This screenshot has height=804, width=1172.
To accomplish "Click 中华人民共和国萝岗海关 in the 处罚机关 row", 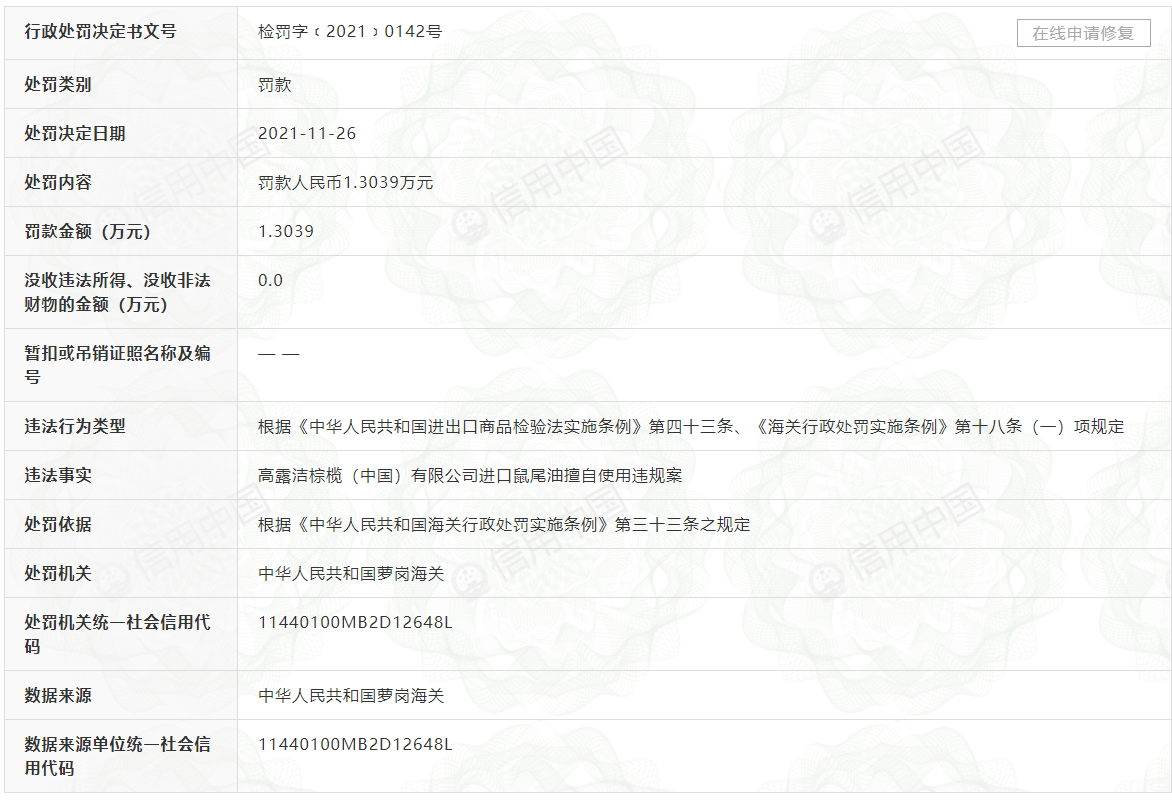I will tap(351, 574).
